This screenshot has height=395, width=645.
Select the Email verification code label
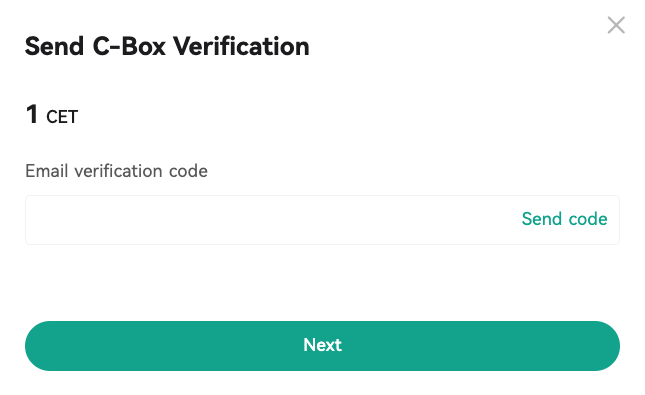pos(116,171)
